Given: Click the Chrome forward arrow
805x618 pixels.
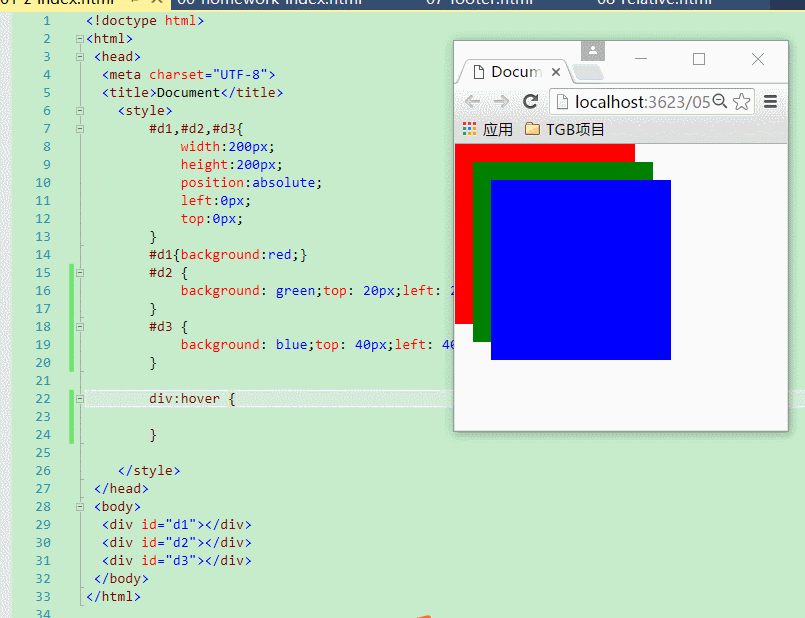Looking at the screenshot, I should (501, 102).
